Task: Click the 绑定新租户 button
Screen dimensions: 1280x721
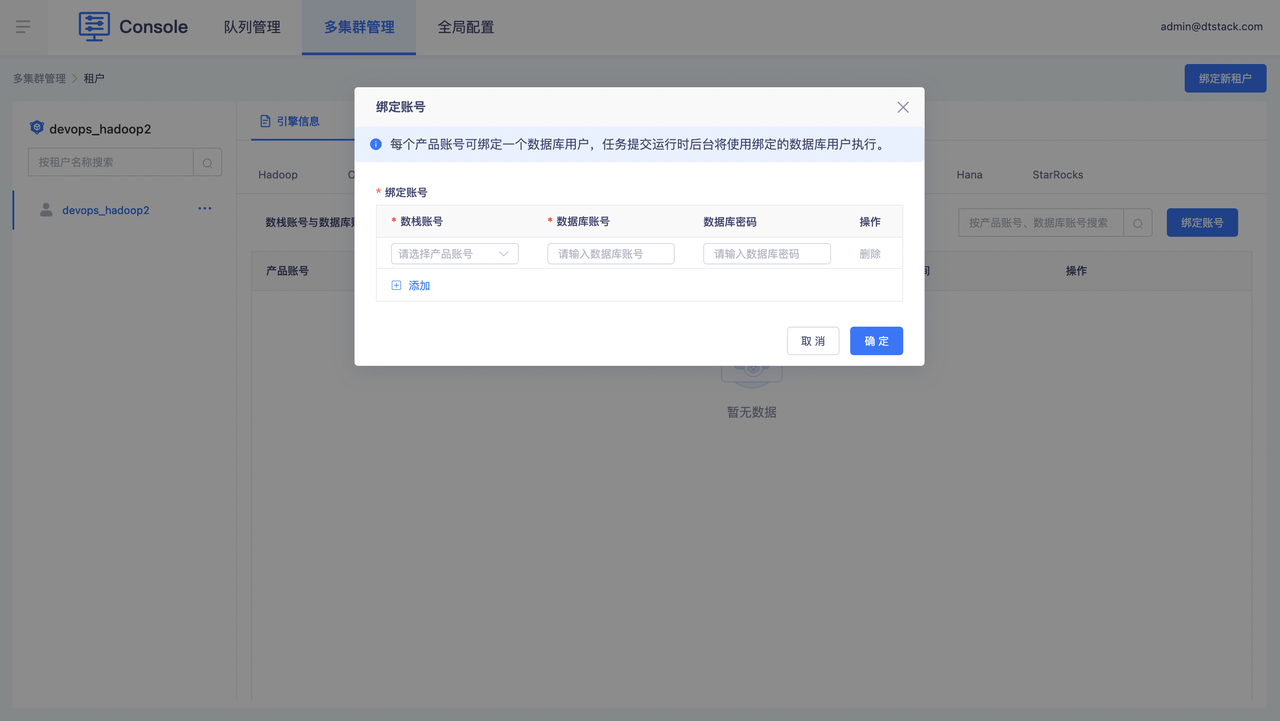Action: [x=1225, y=78]
